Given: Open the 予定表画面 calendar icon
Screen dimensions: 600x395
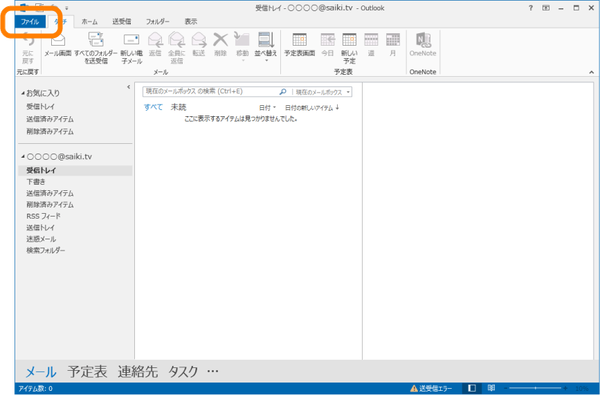Looking at the screenshot, I should pos(300,45).
